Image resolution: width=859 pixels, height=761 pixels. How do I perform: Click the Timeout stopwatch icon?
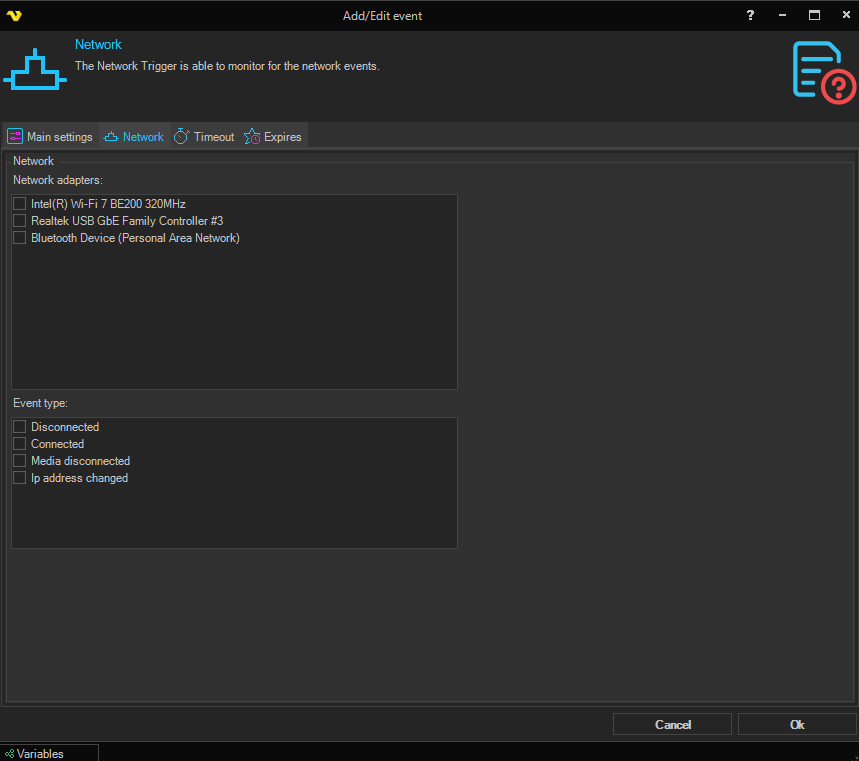pos(181,137)
